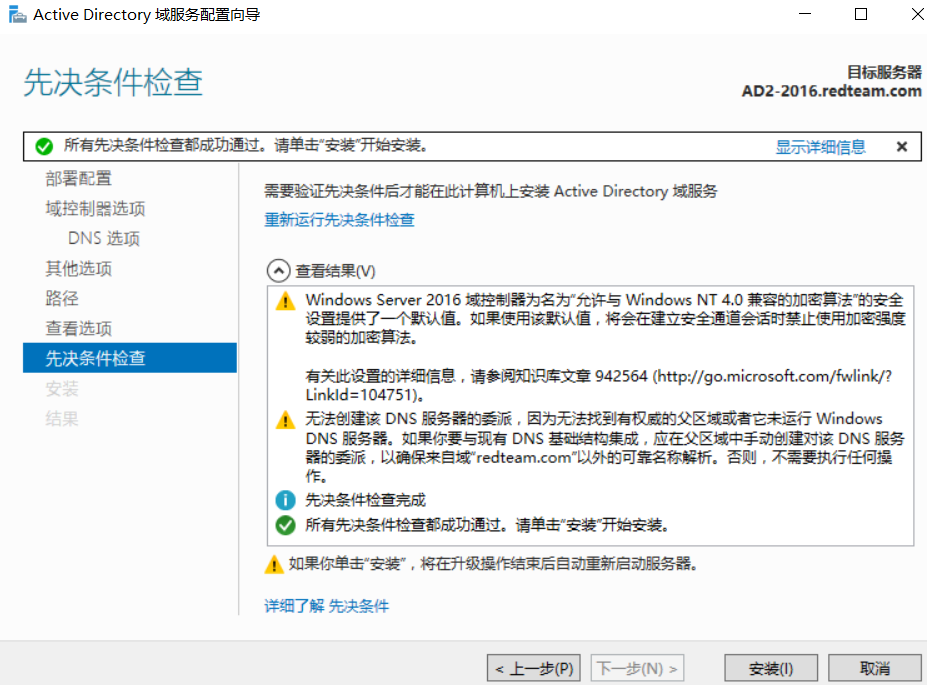927x685 pixels.
Task: Select 其他选项 step
Action: [x=79, y=268]
